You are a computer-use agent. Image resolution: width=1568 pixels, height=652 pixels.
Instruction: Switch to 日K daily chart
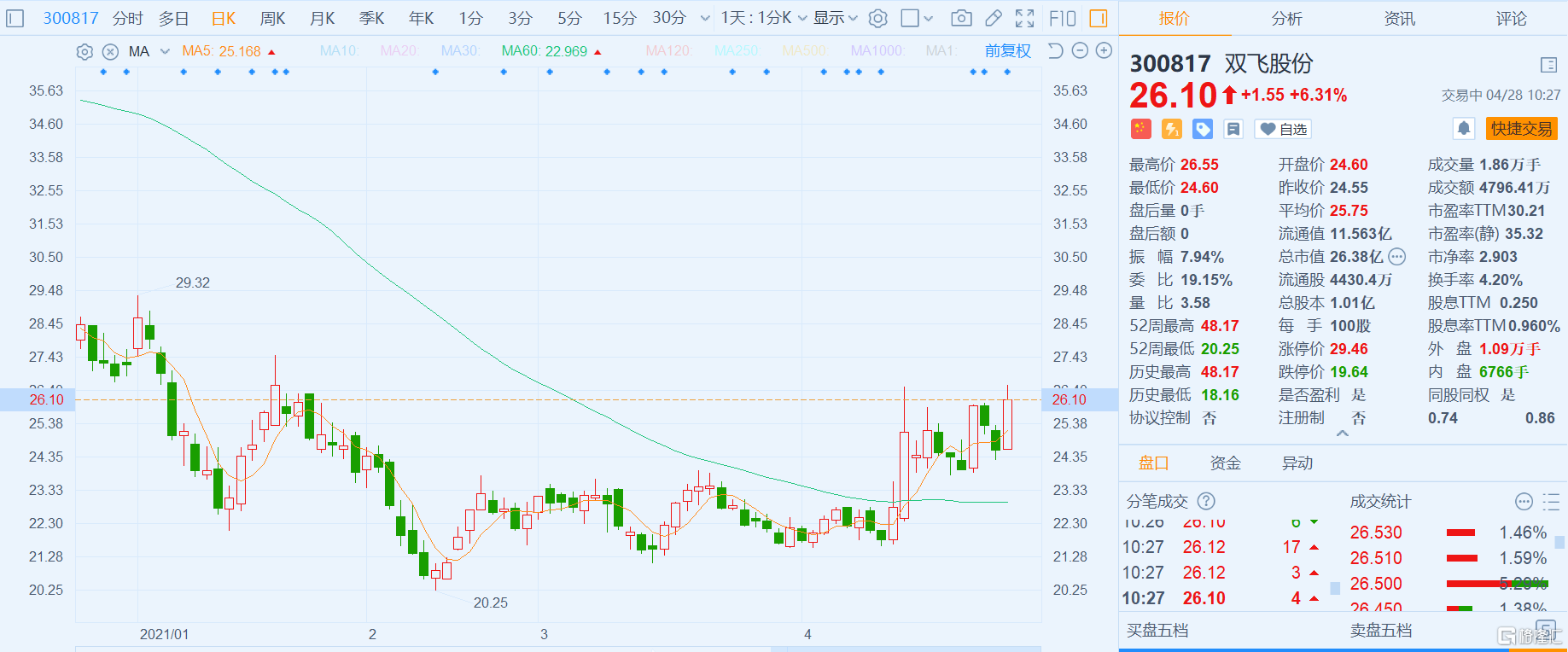(224, 18)
